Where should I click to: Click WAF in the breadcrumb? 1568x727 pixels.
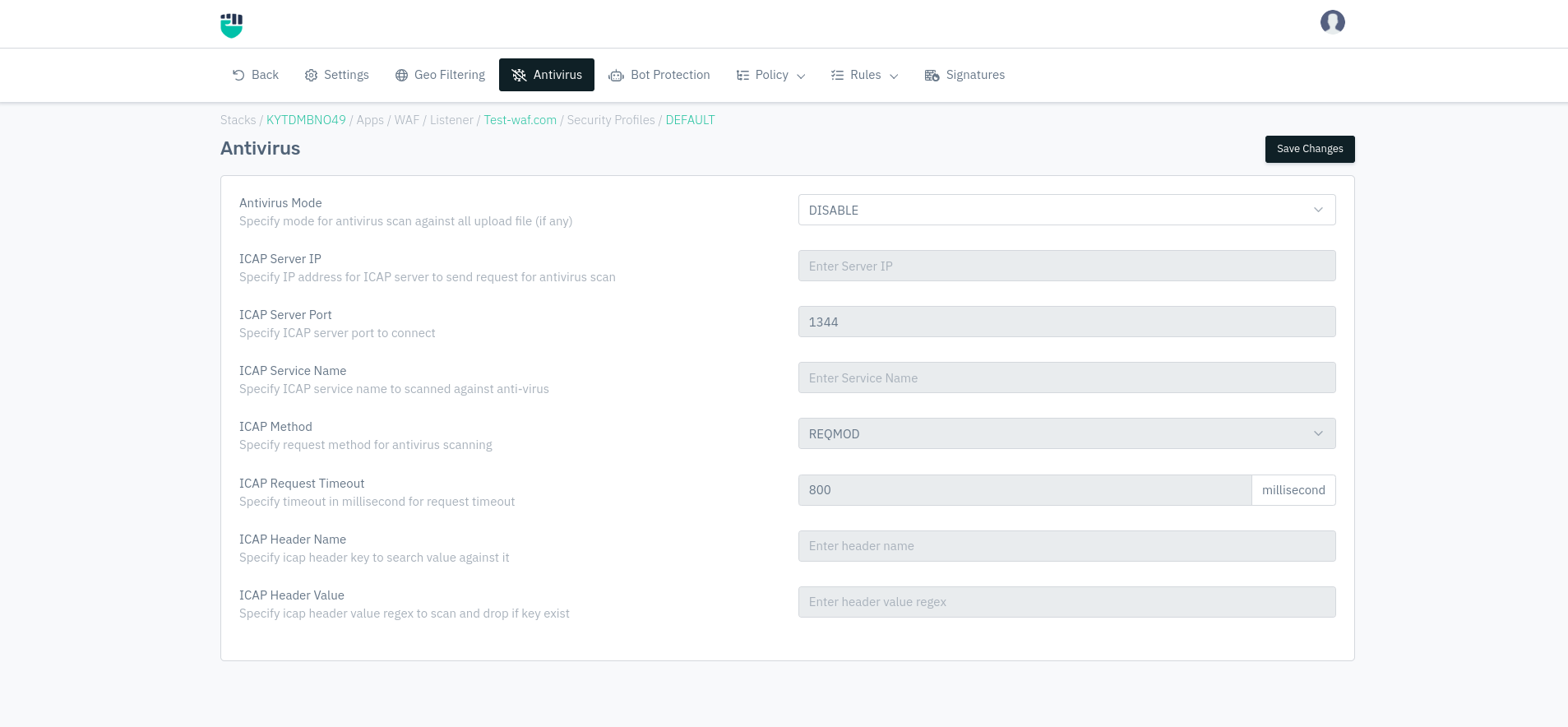point(407,120)
